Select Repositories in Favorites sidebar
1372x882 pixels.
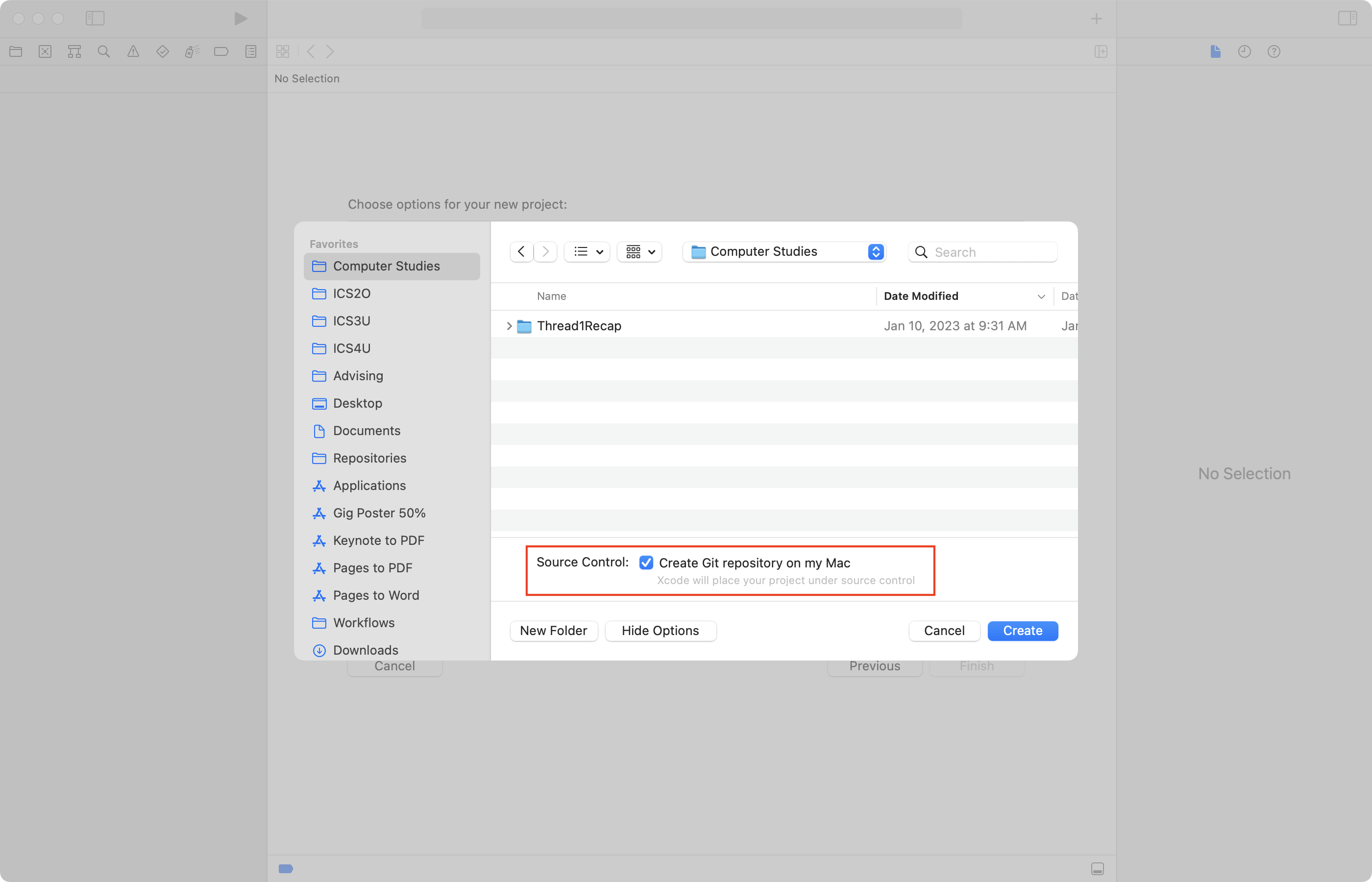(x=369, y=458)
